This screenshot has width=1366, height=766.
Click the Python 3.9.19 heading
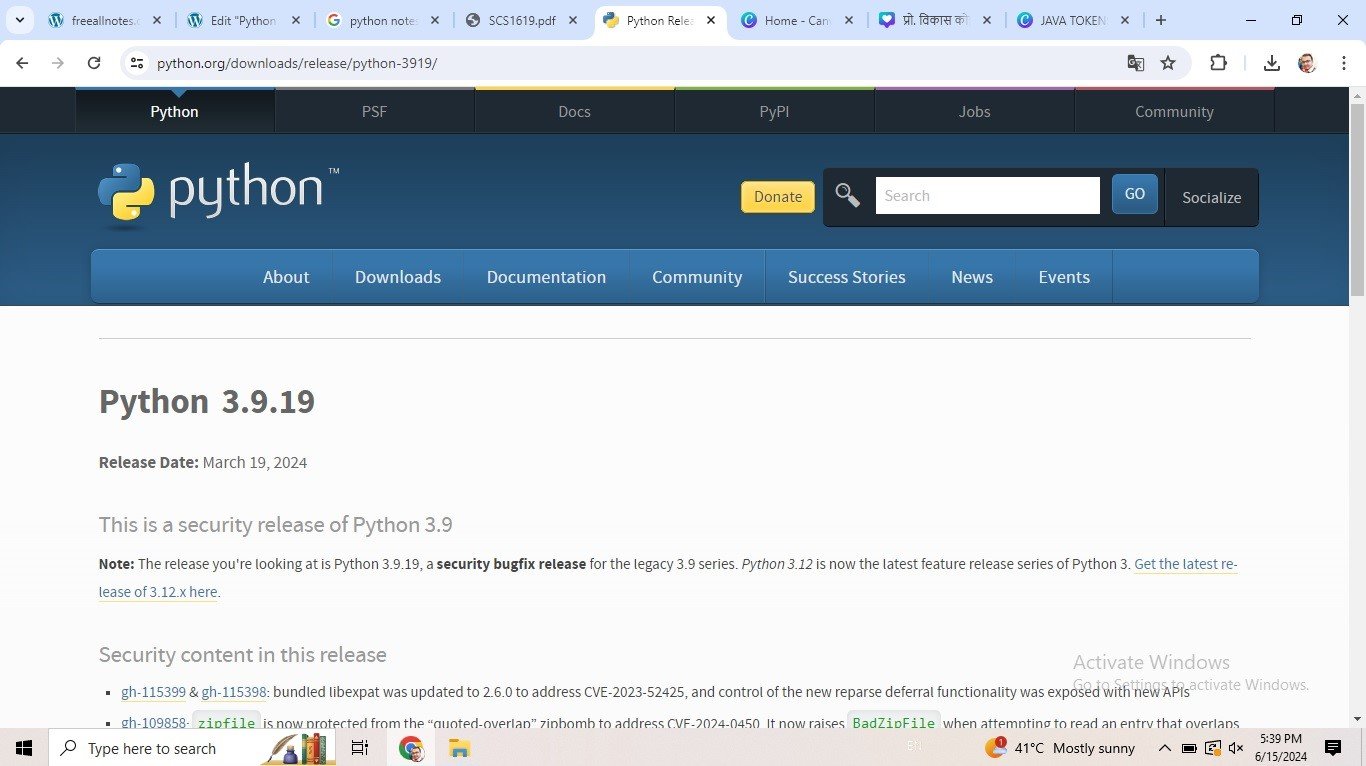207,401
